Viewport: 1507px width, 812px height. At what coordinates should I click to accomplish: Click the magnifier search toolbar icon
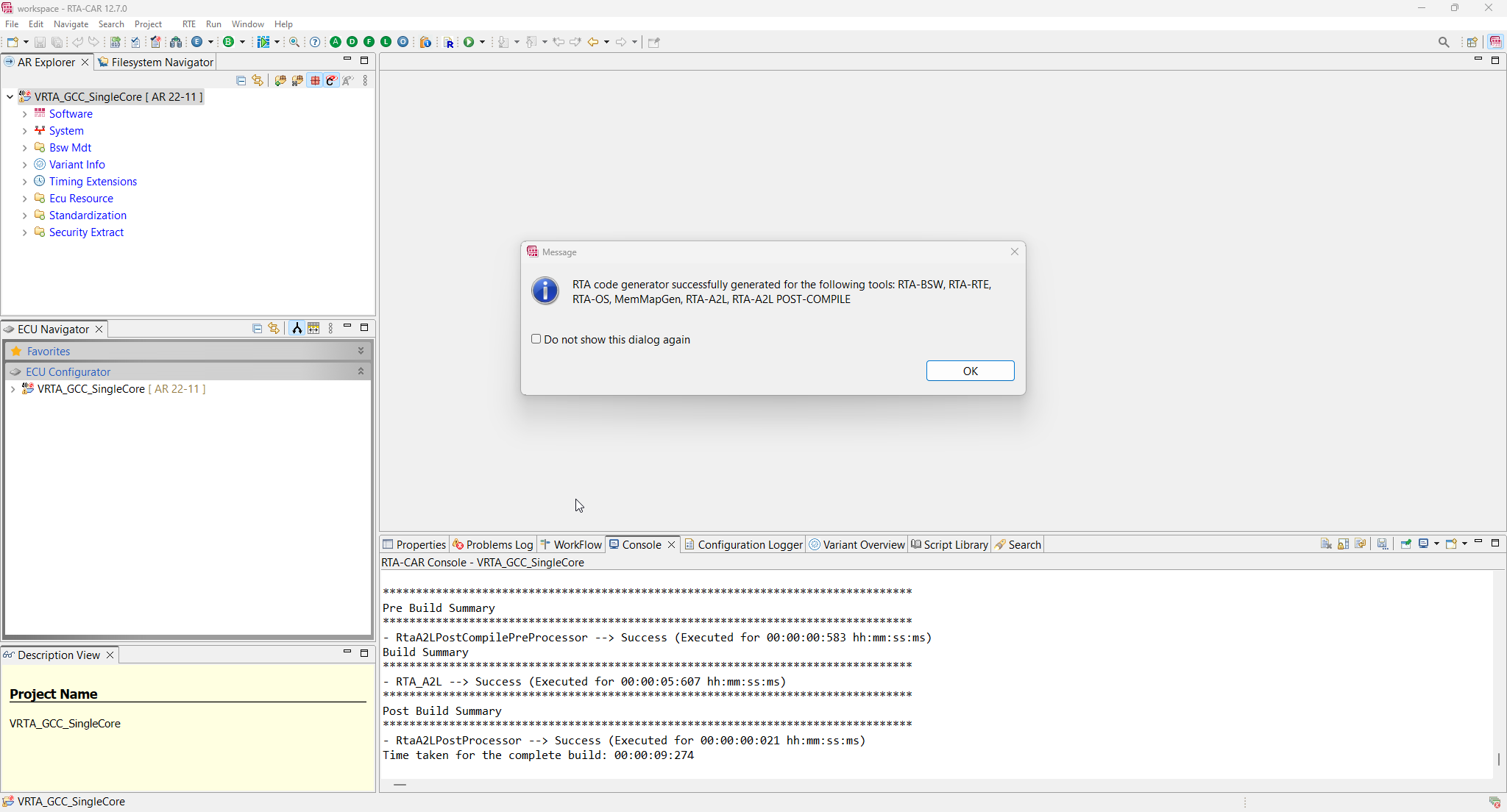pos(294,42)
